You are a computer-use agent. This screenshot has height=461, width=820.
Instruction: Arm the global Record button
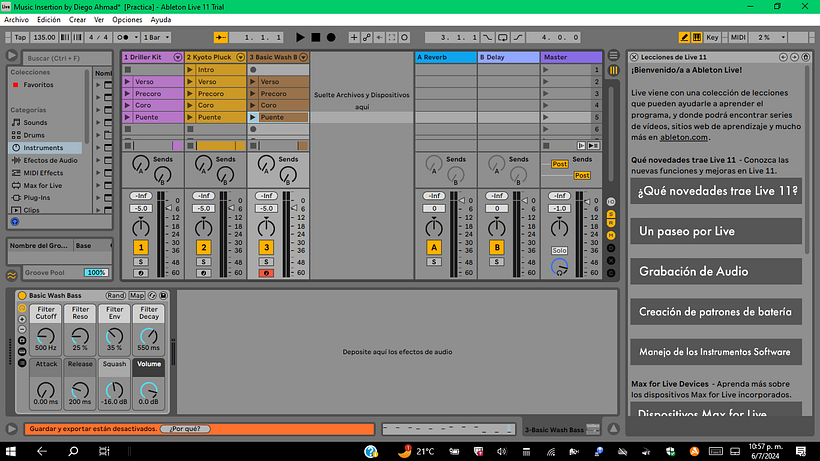coord(331,37)
